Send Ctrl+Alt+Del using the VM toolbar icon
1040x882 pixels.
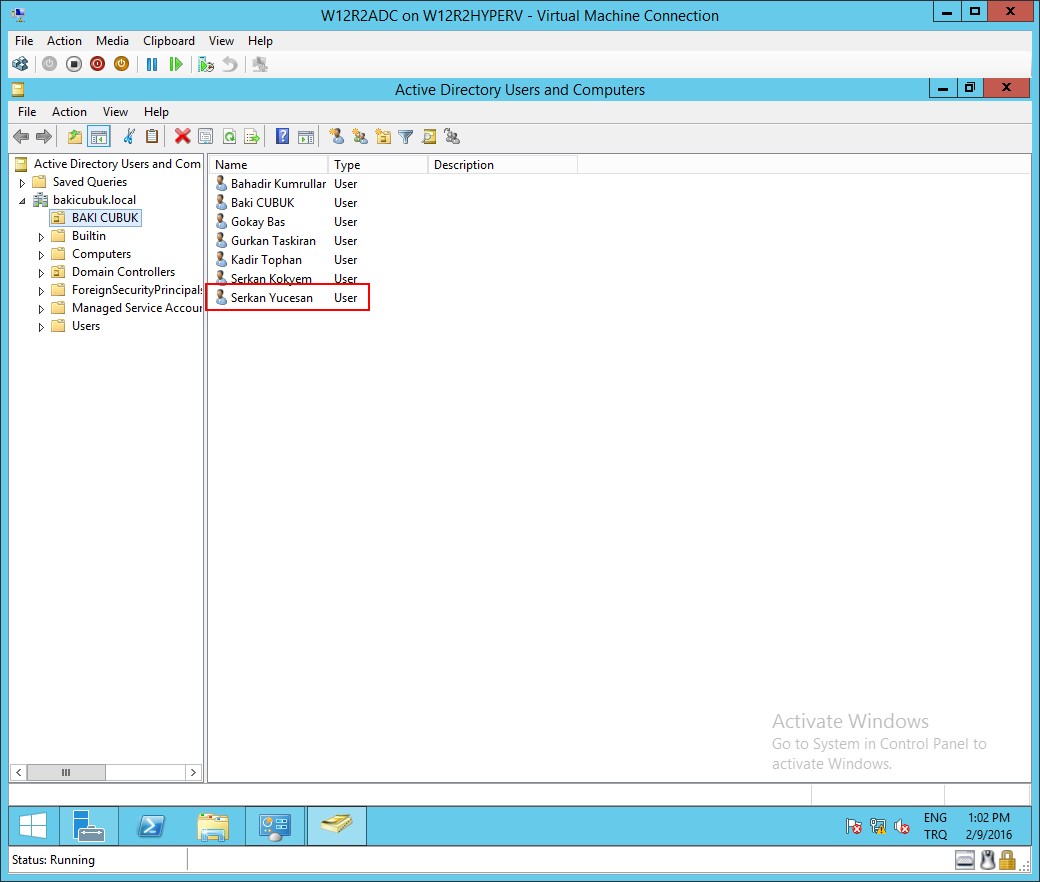tap(20, 64)
